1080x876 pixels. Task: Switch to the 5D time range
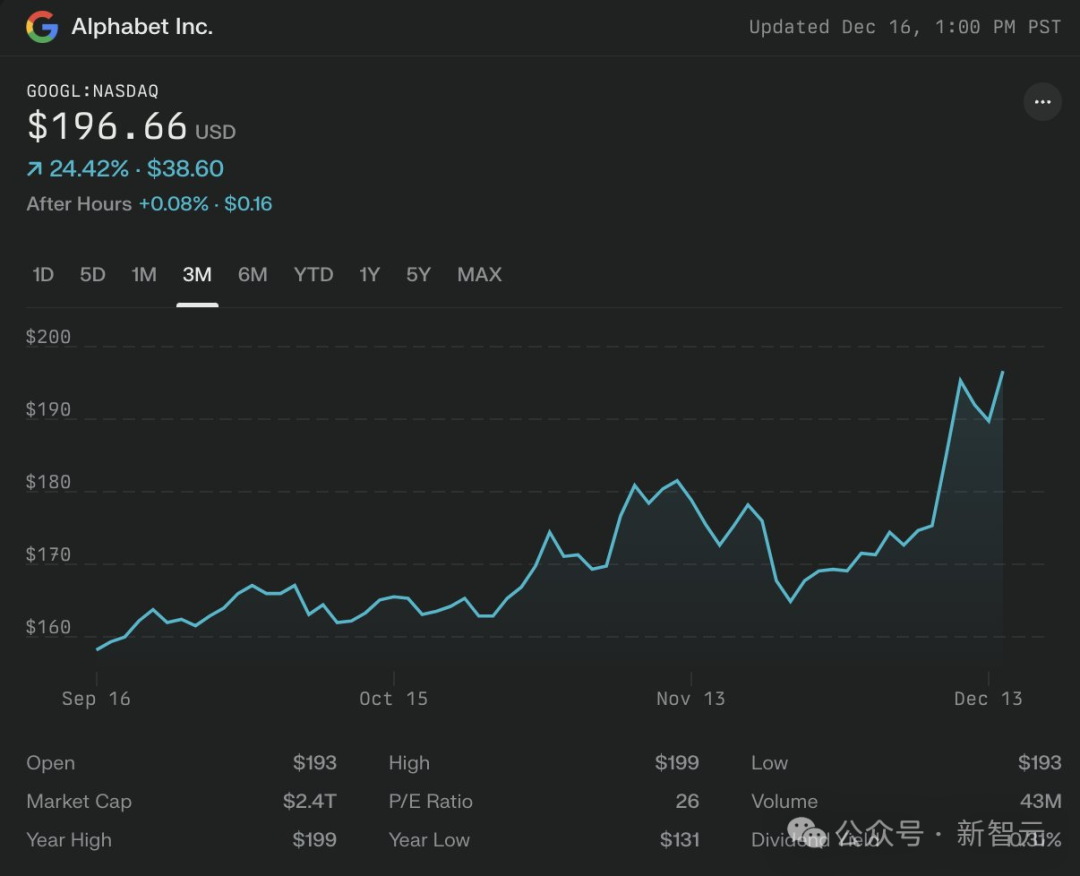(x=93, y=275)
